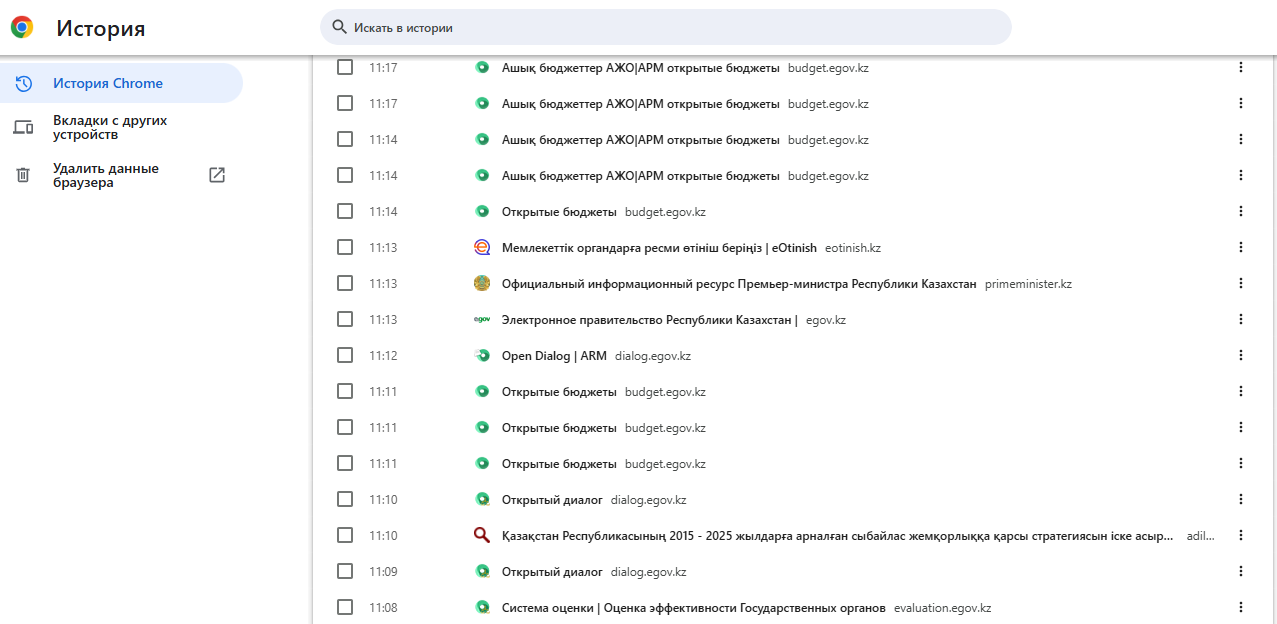This screenshot has width=1277, height=624.
Task: Click the Система оценки entry favicon
Action: click(x=482, y=608)
